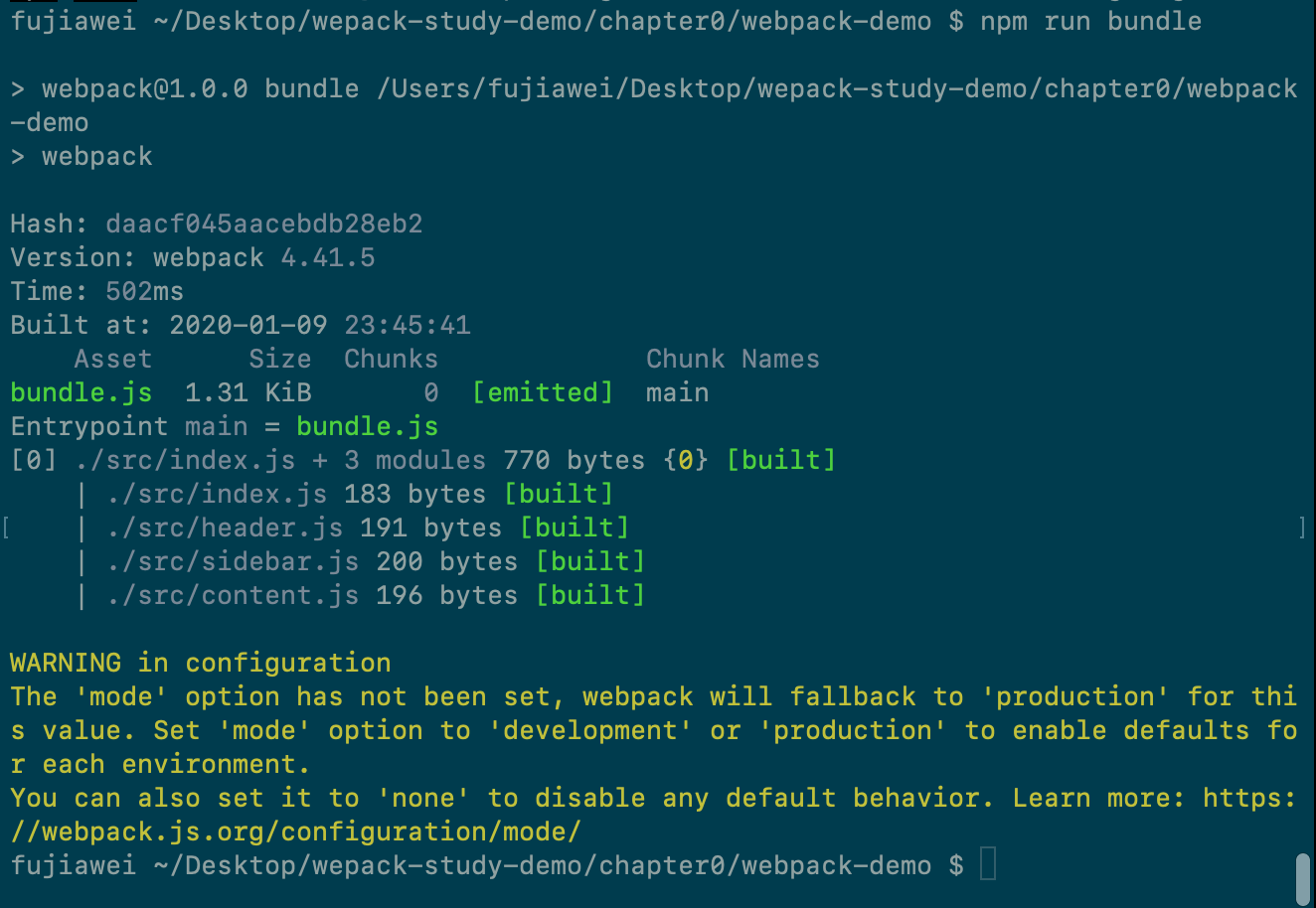The image size is (1316, 908).
Task: Click the 'npm run bundle' command text
Action: point(1090,21)
